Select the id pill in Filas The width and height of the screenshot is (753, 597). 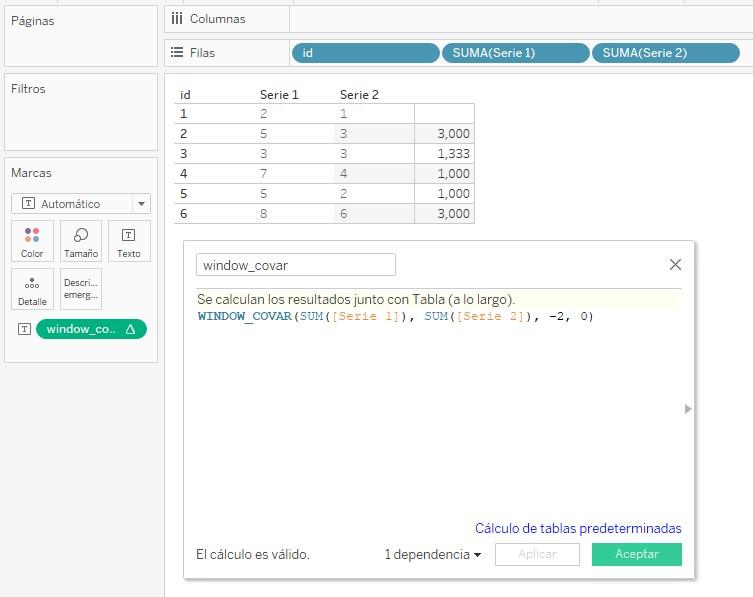(365, 53)
